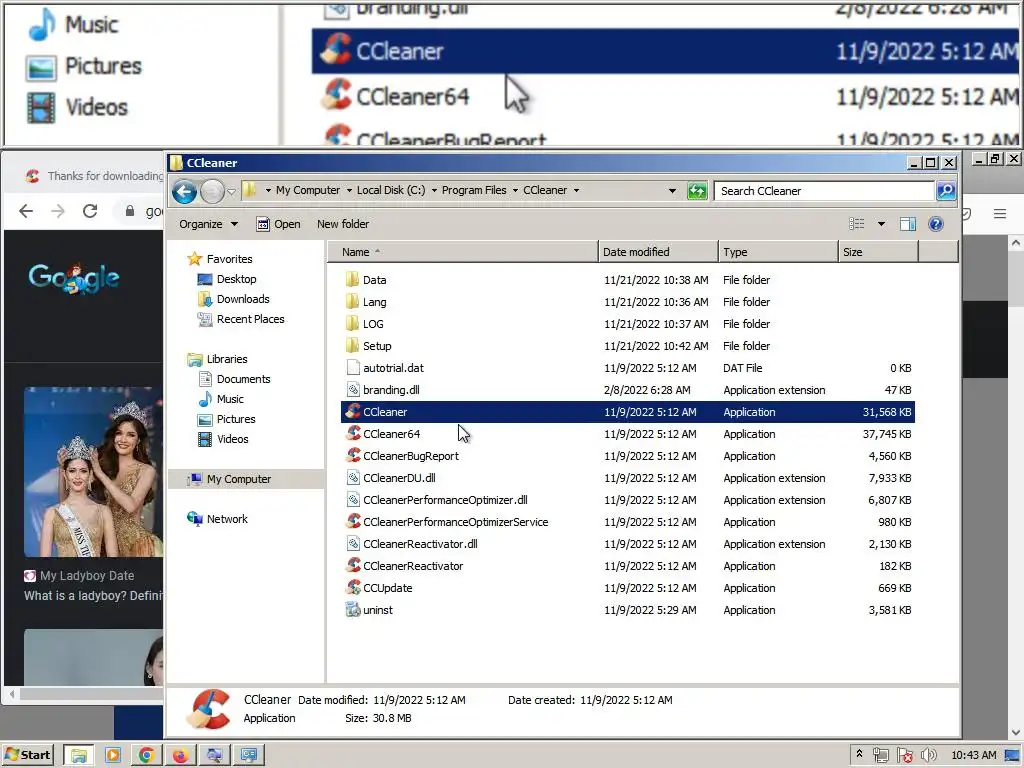Click the file explorer icon in taskbar
1024x768 pixels.
point(78,755)
